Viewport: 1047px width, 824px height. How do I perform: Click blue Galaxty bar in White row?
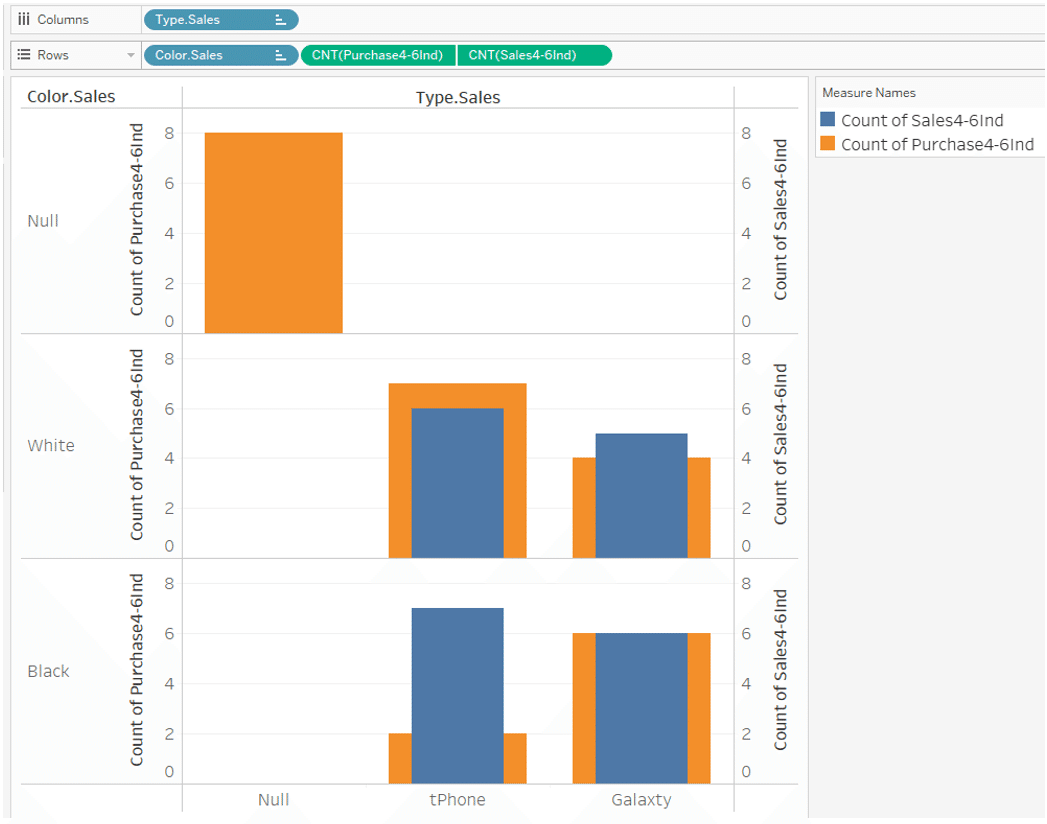click(642, 495)
